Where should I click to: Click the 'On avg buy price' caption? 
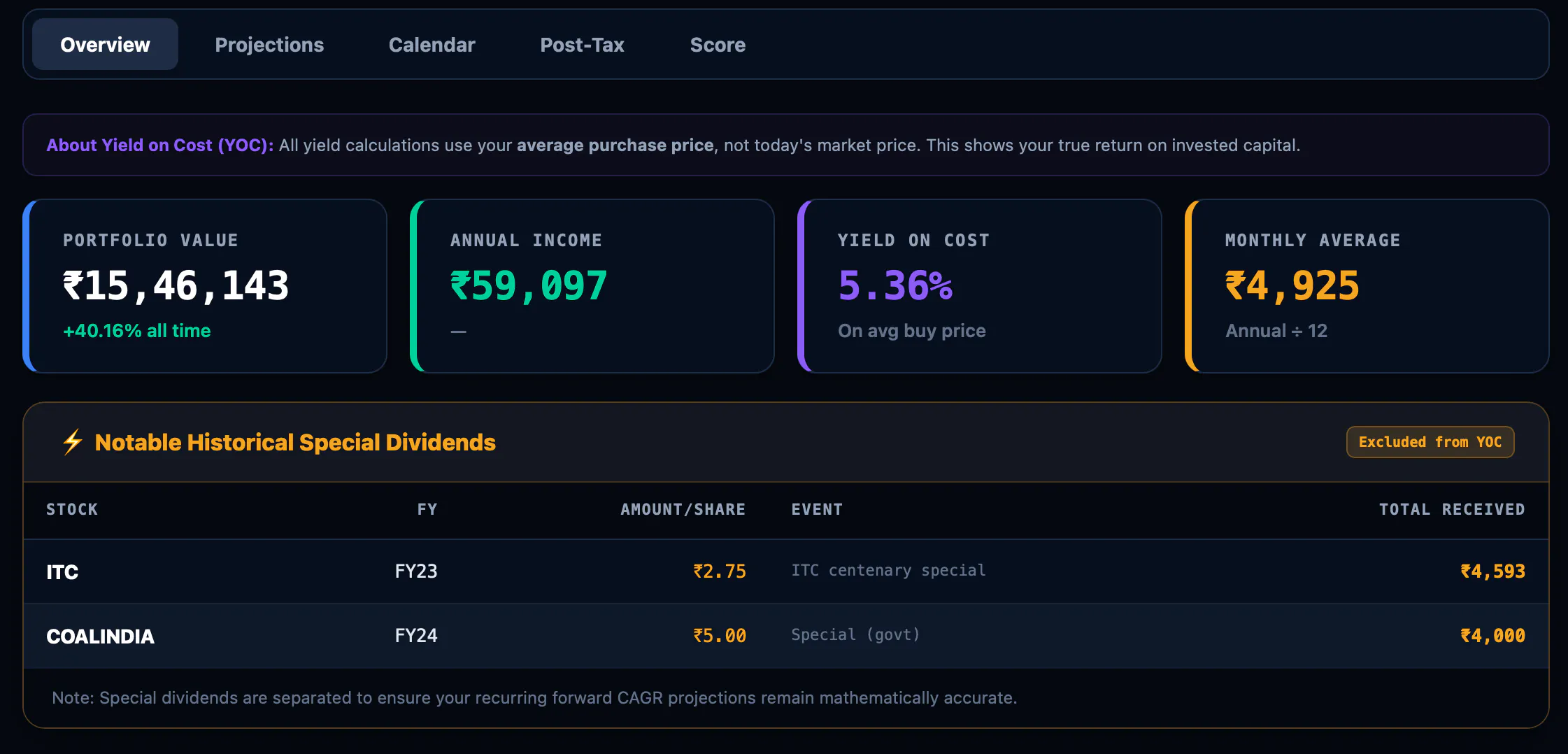912,331
